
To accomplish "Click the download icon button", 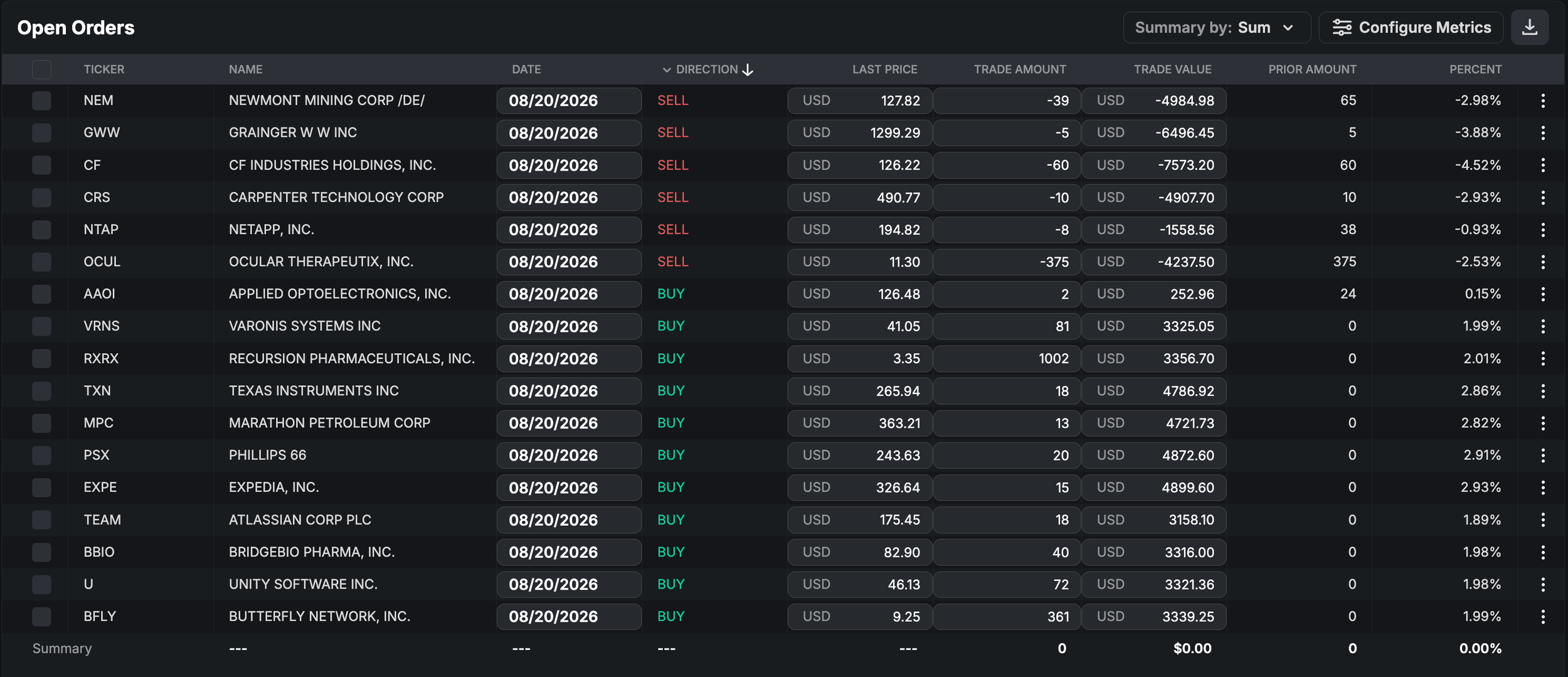I will pyautogui.click(x=1529, y=28).
